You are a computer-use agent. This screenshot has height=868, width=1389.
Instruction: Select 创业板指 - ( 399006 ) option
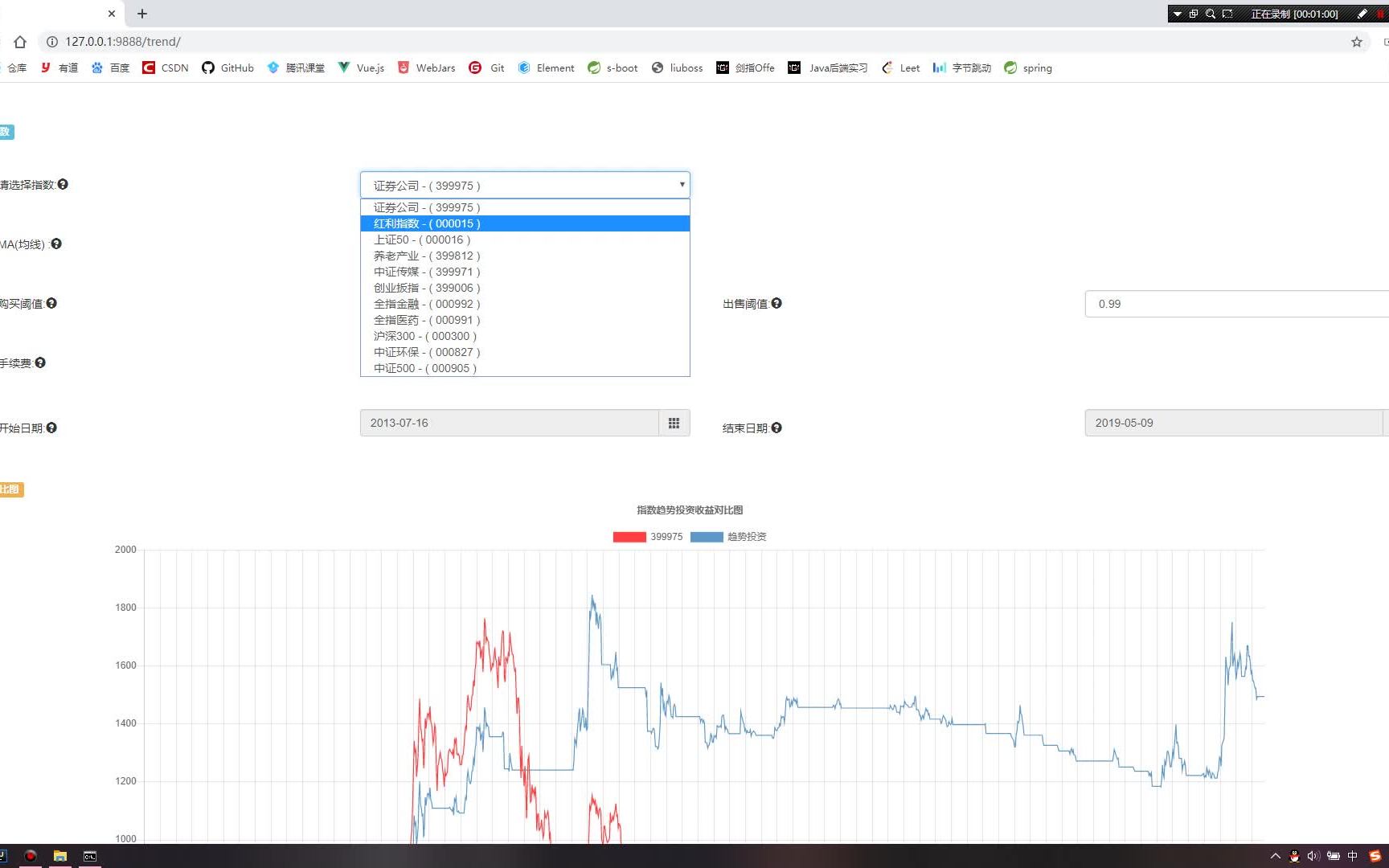pos(525,288)
